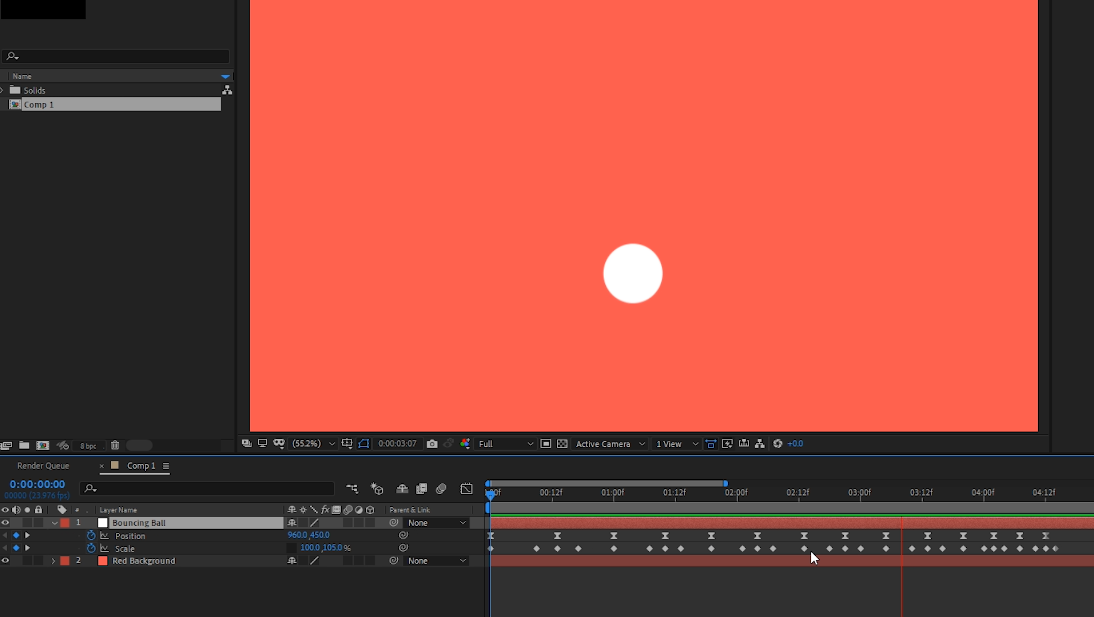Open grid and guide options

[347, 443]
